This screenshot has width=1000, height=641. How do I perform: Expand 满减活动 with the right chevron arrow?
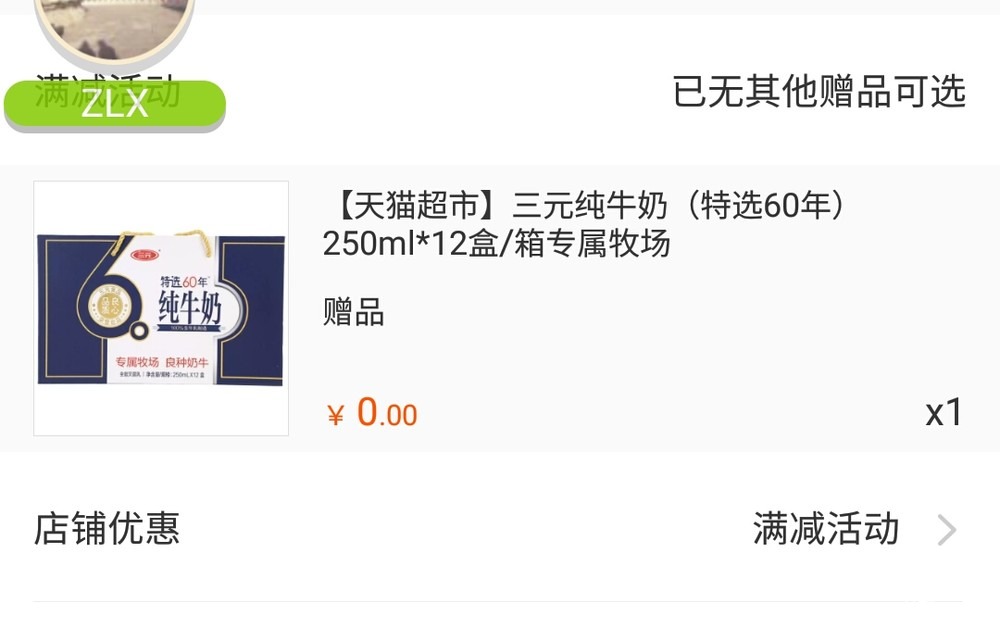[947, 530]
